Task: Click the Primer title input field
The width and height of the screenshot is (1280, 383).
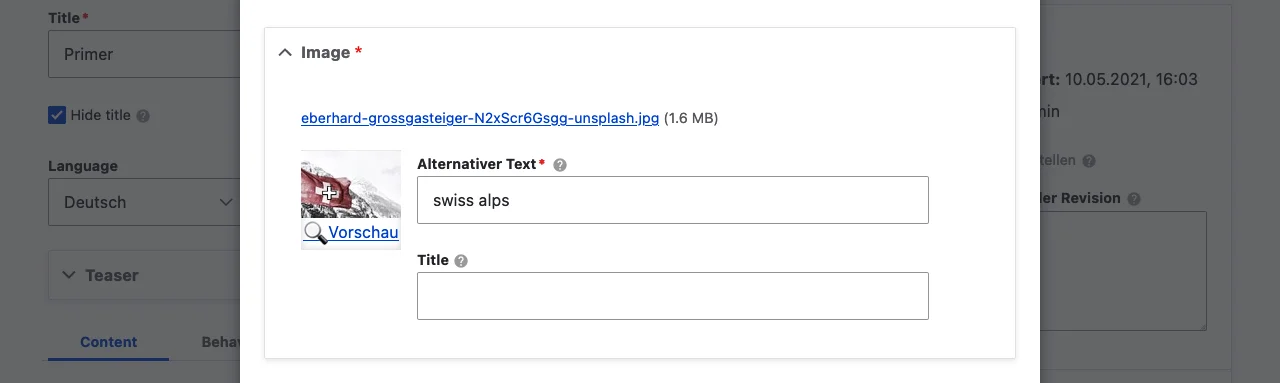Action: (x=144, y=54)
